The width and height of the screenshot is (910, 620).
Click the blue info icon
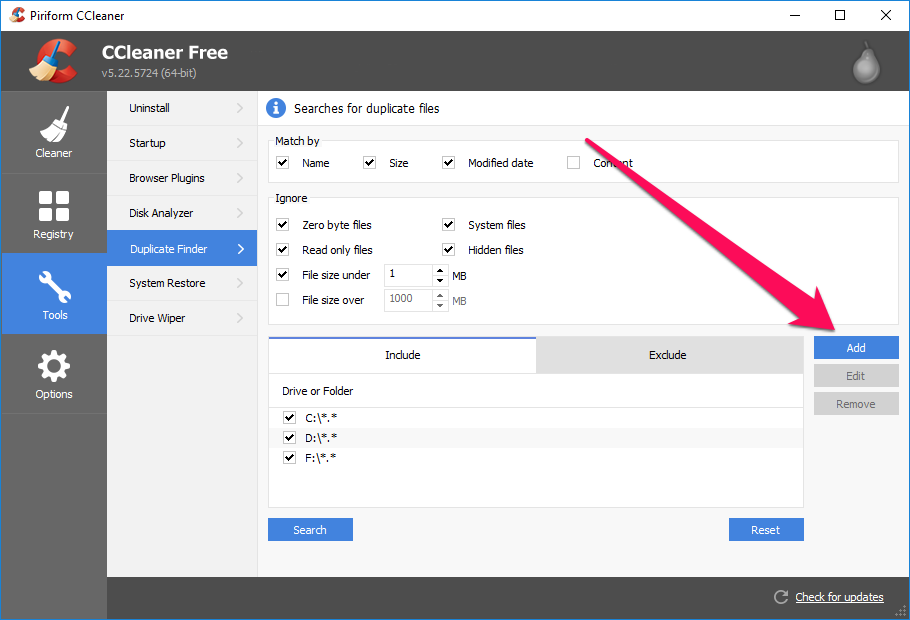point(276,108)
